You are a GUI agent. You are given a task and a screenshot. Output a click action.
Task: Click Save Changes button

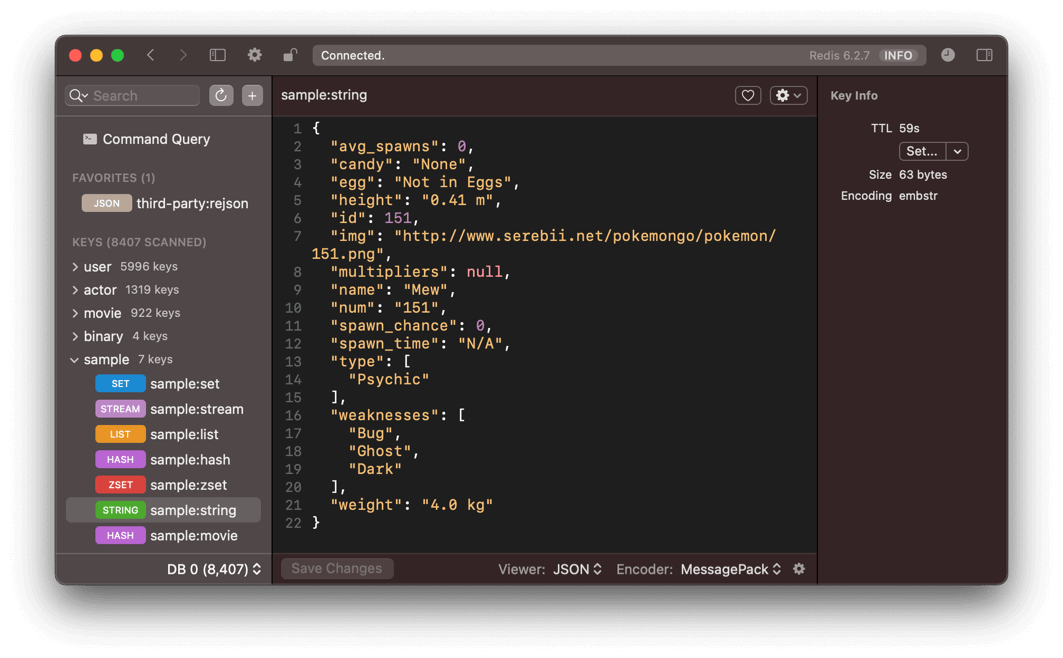[x=337, y=569]
